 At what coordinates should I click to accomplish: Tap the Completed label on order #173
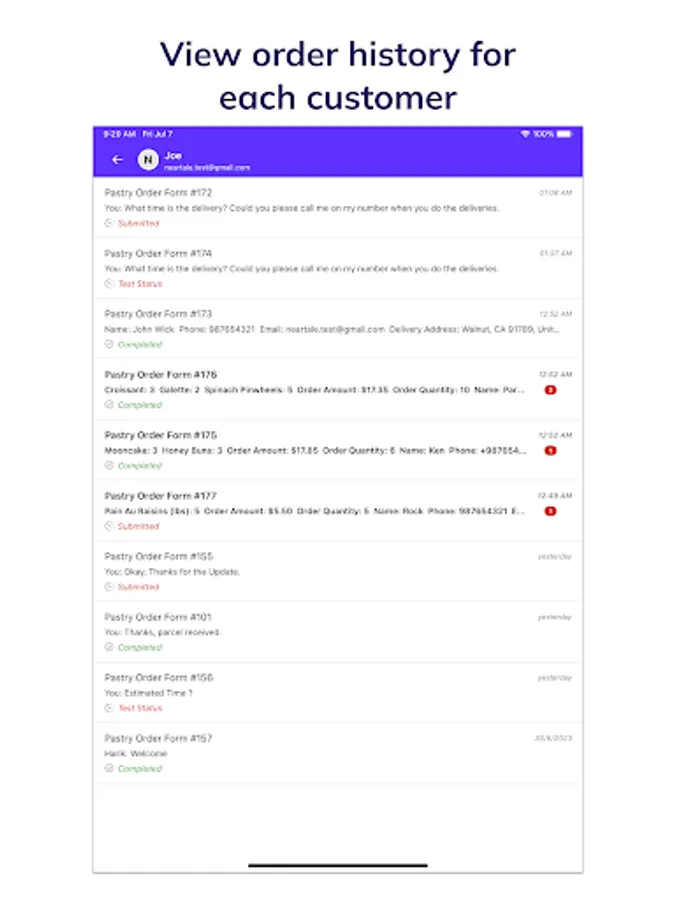pos(140,344)
